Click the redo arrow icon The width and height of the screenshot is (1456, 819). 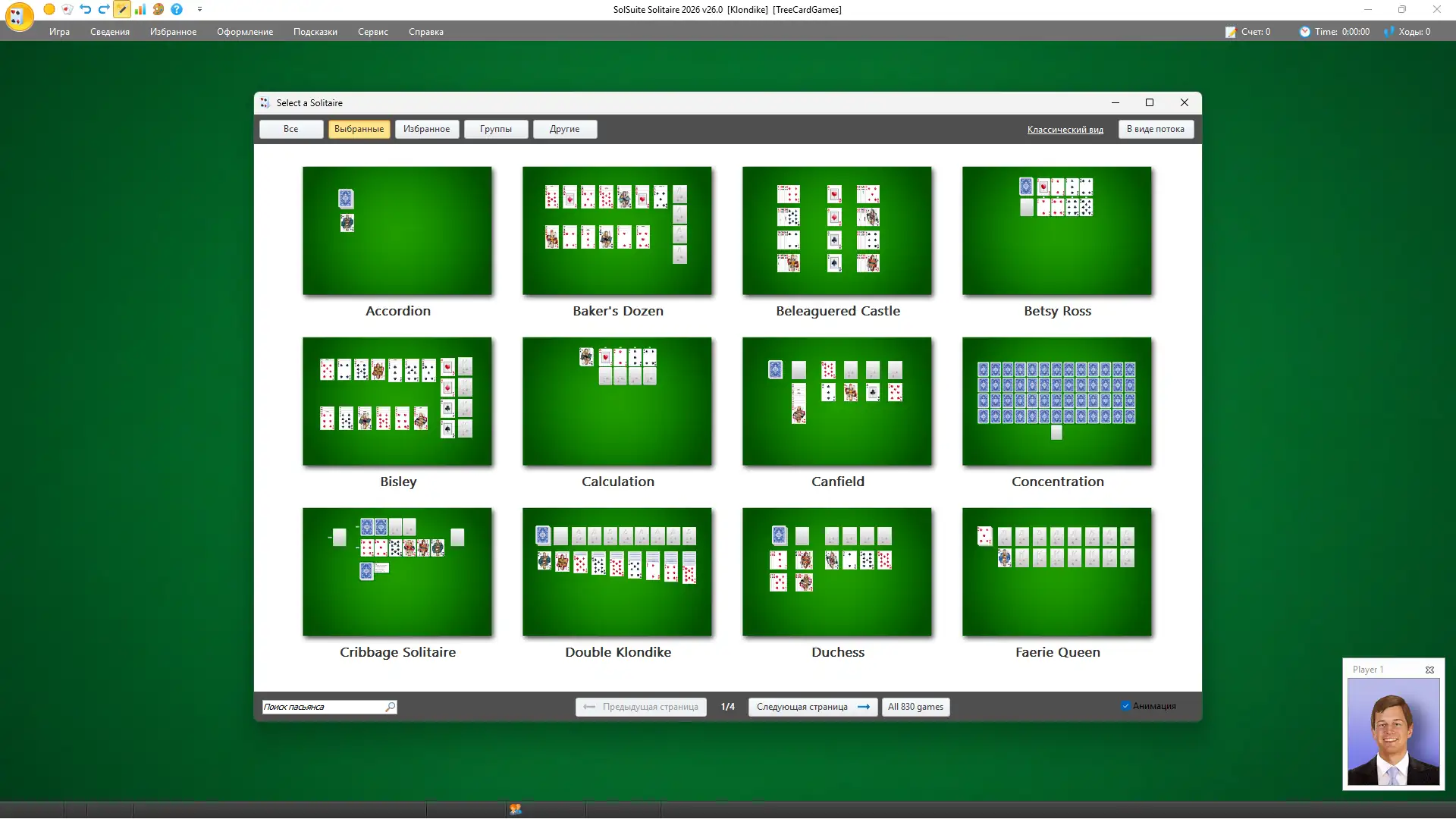(x=104, y=10)
